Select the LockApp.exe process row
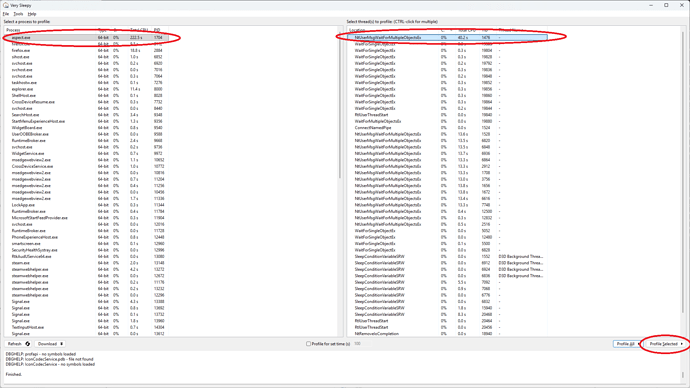This screenshot has width=690, height=388. point(87,205)
